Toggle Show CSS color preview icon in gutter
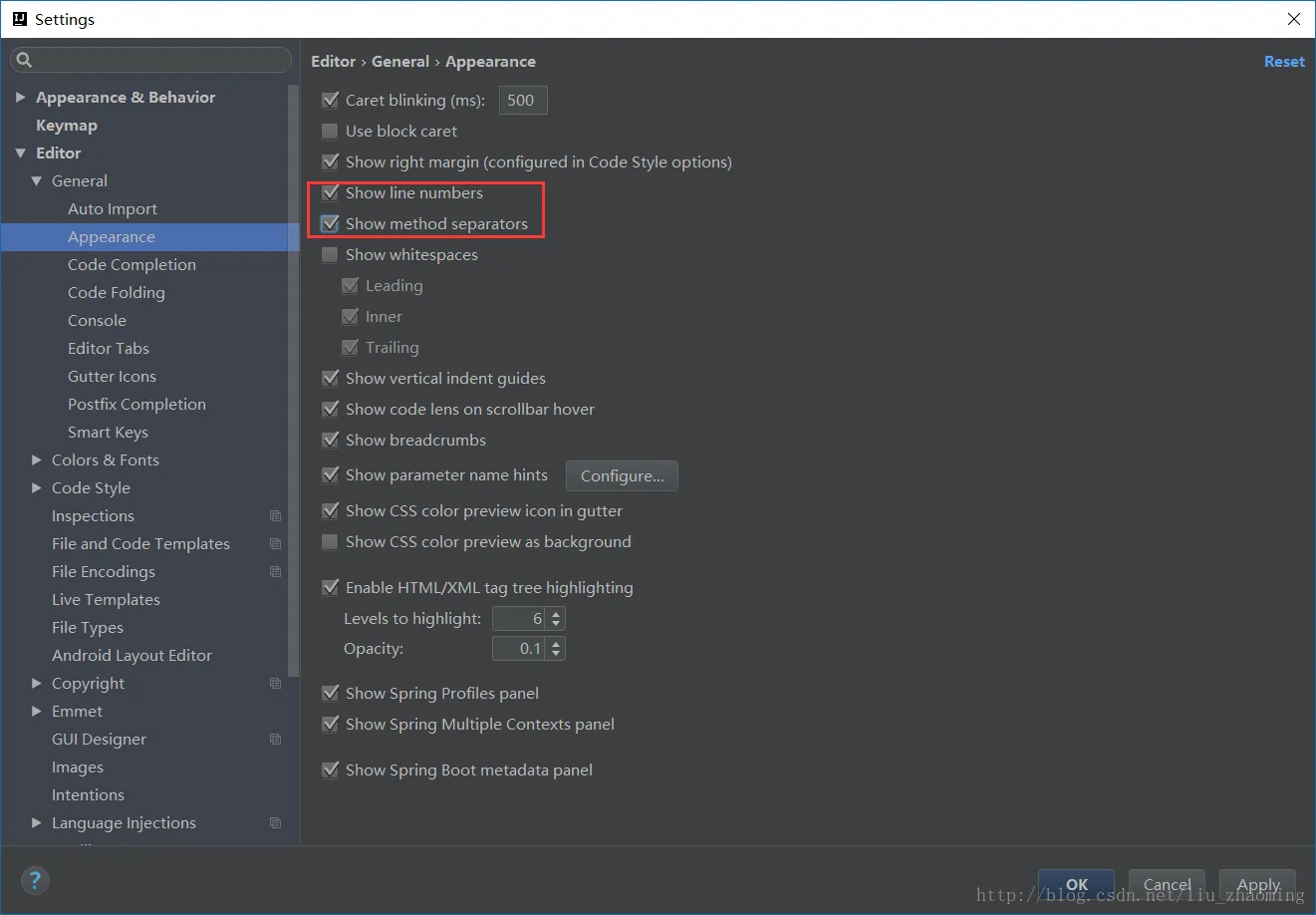This screenshot has width=1316, height=915. 331,510
